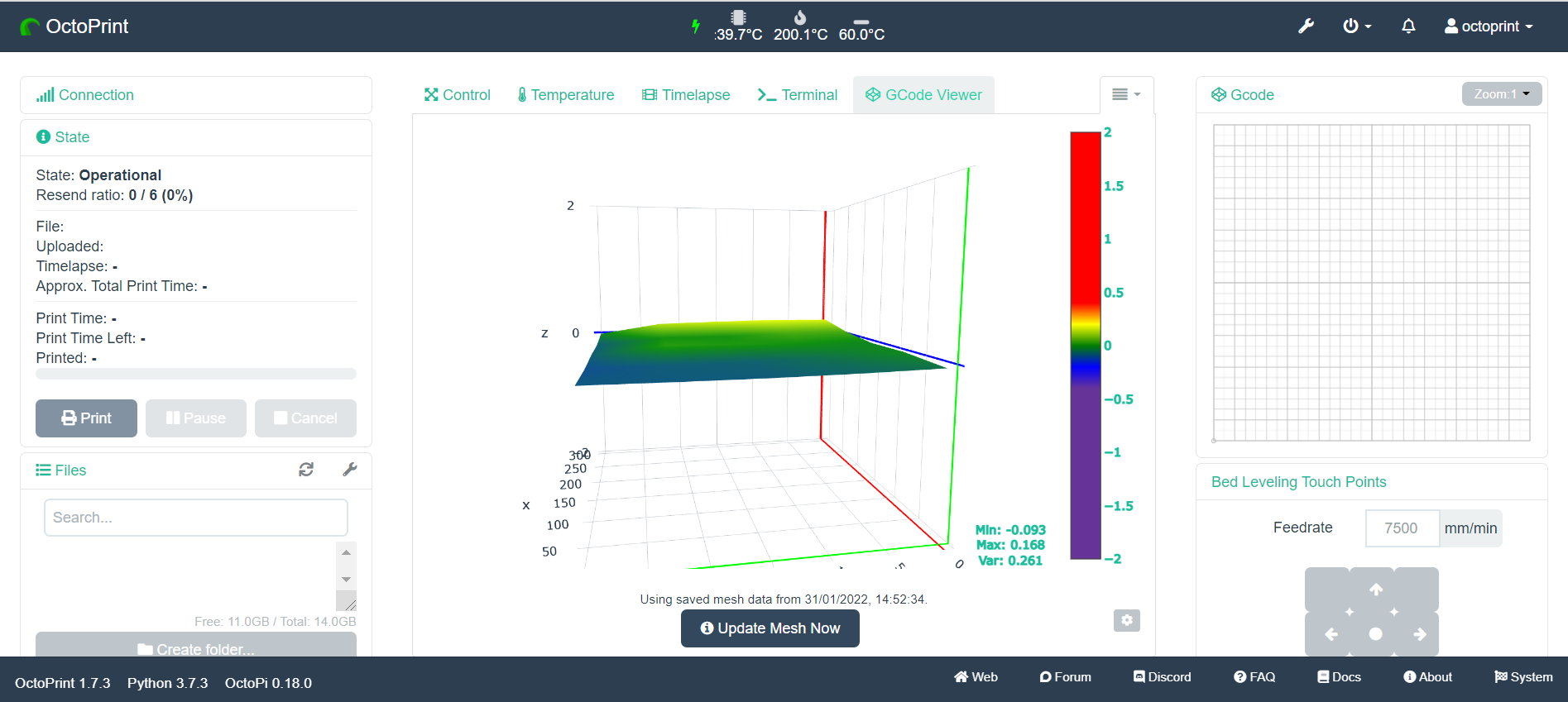Focus the file Search box
1568x702 pixels.
(x=196, y=518)
